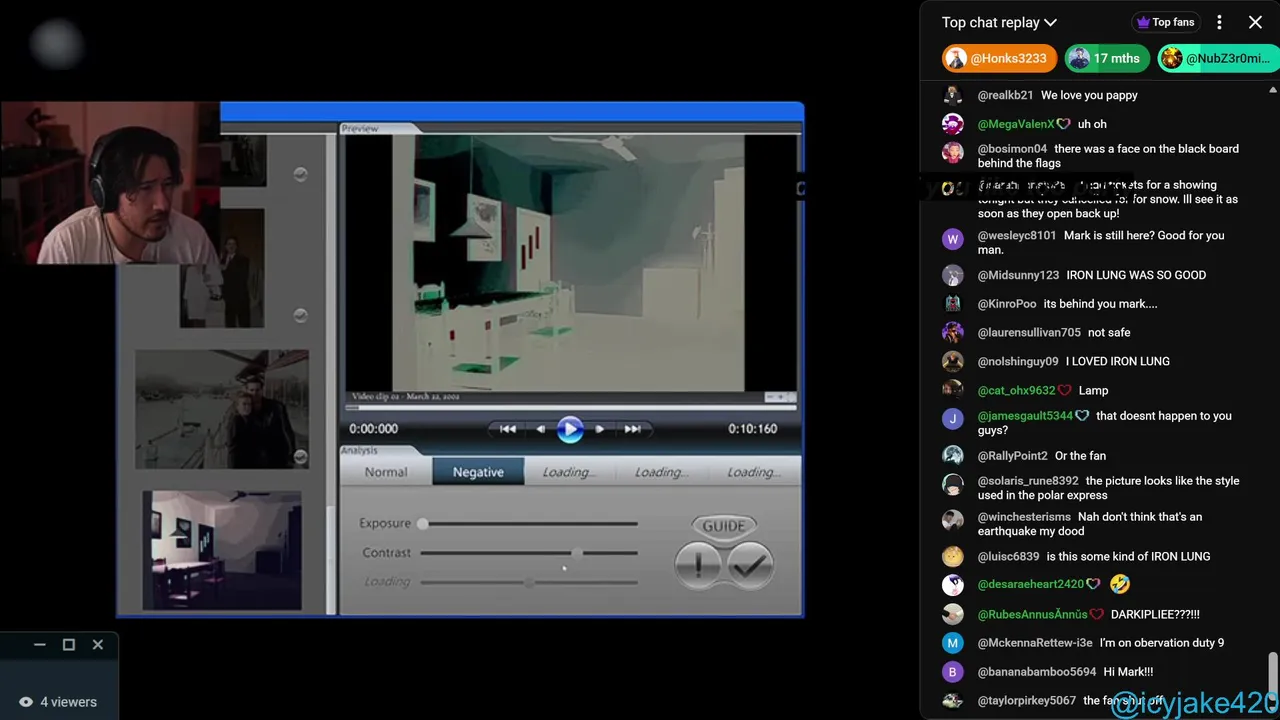
Task: Step one frame forward in preview
Action: [599, 429]
